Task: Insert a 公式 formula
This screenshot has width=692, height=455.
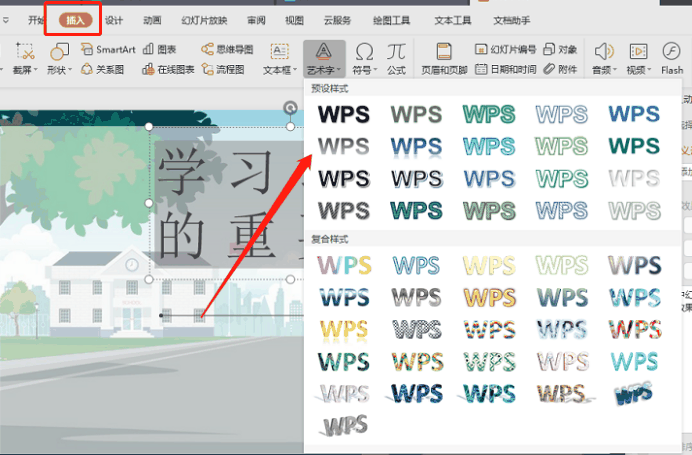Action: click(396, 58)
